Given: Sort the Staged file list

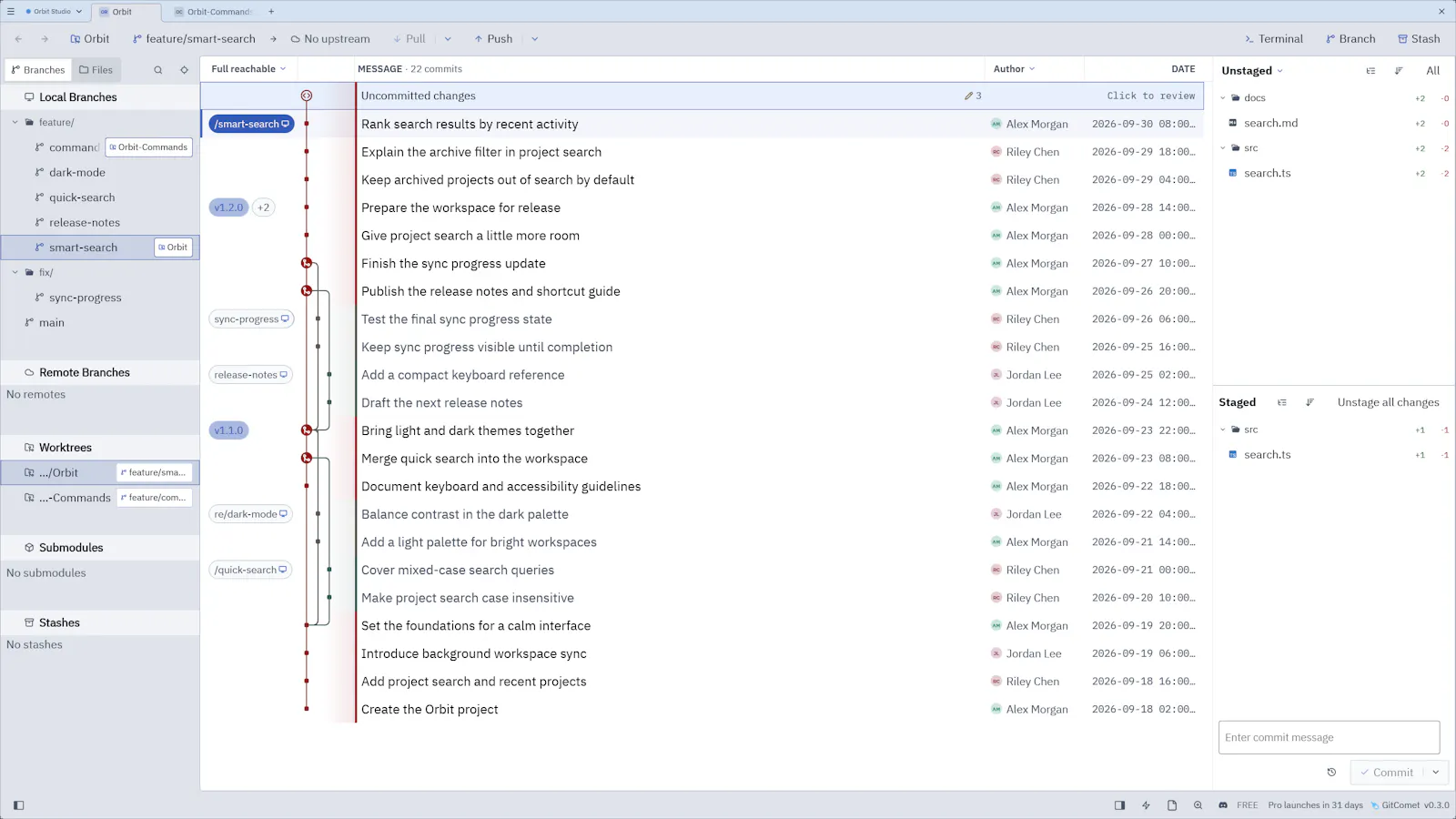Looking at the screenshot, I should click(1309, 402).
